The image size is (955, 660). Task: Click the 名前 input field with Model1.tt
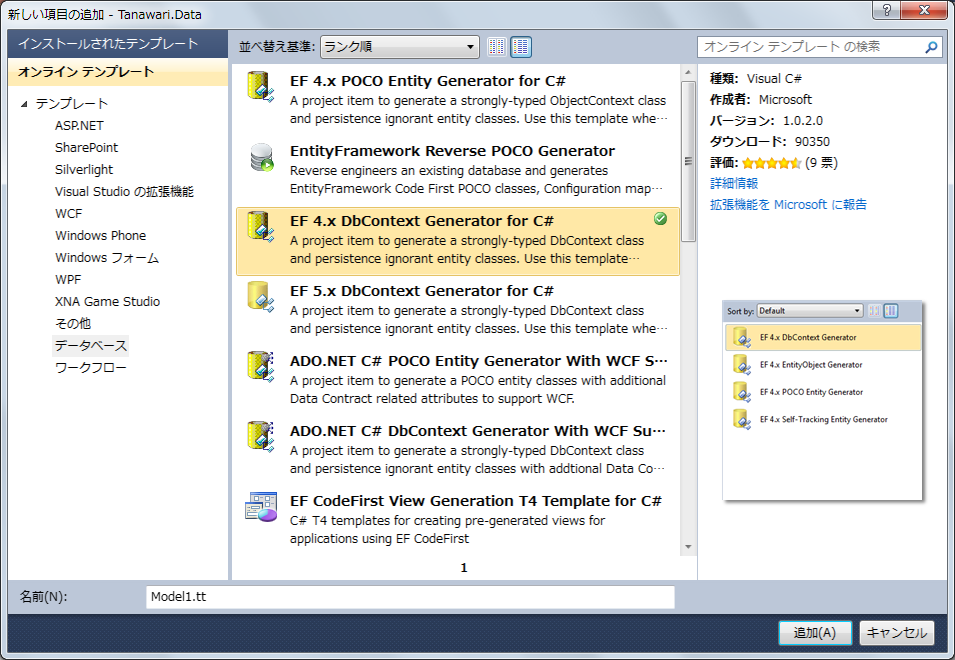tap(410, 597)
